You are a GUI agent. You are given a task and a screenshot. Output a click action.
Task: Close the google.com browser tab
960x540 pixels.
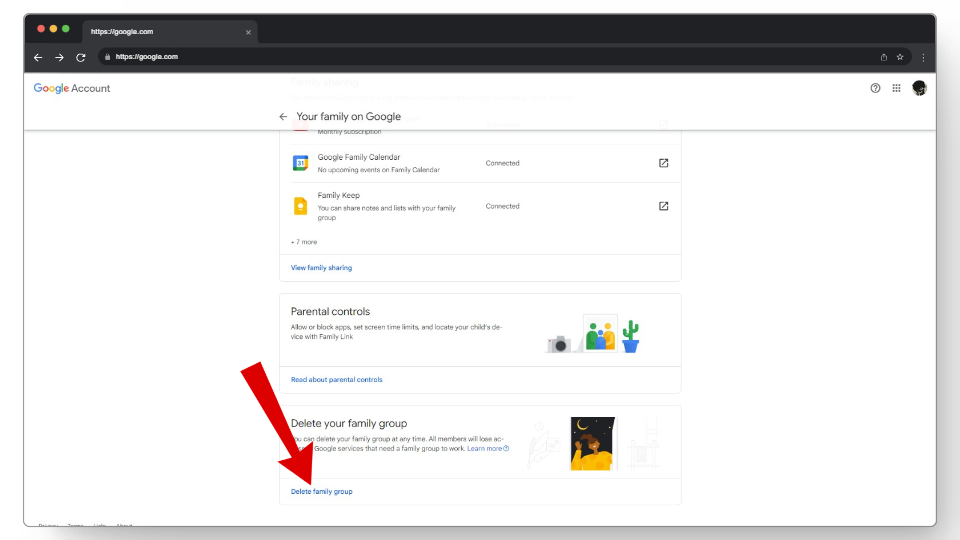pos(248,32)
